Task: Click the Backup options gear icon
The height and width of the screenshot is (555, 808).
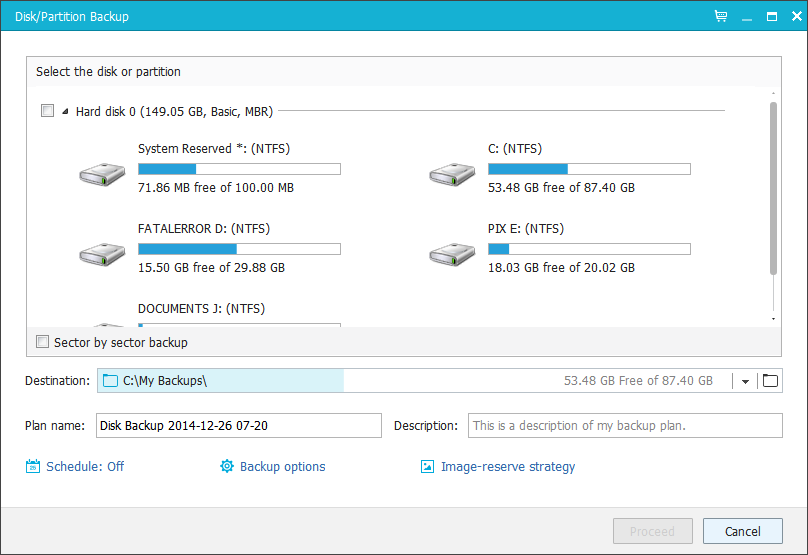Action: point(227,467)
